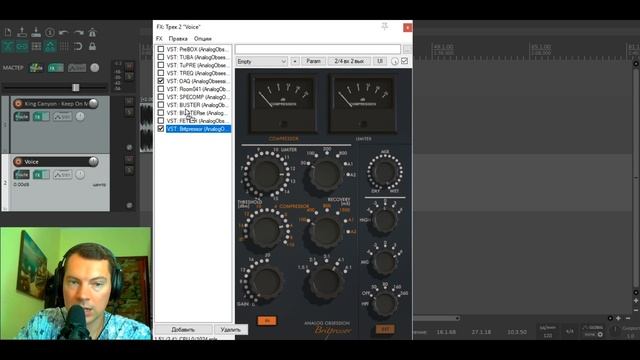Image resolution: width=640 pixels, height=360 pixels.
Task: Click the 2/4 вх 2 вых routing button
Action: (x=349, y=61)
